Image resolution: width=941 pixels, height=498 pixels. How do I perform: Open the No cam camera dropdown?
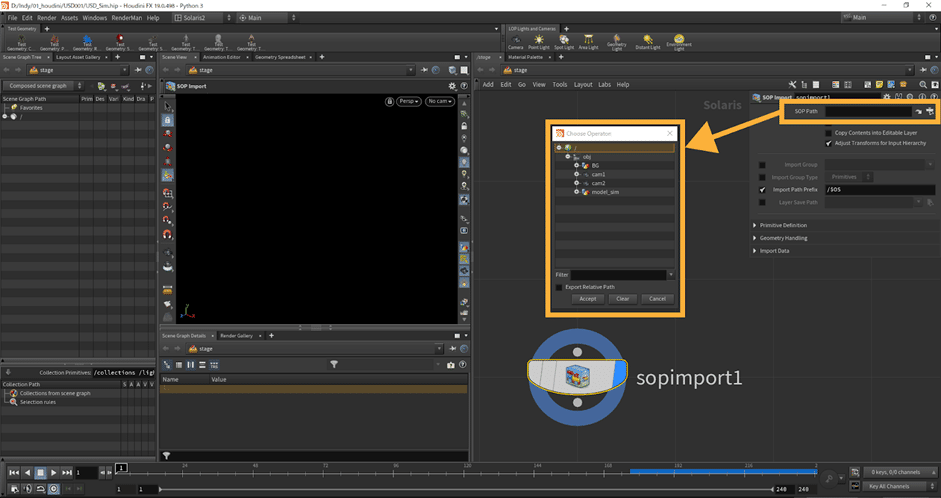440,101
